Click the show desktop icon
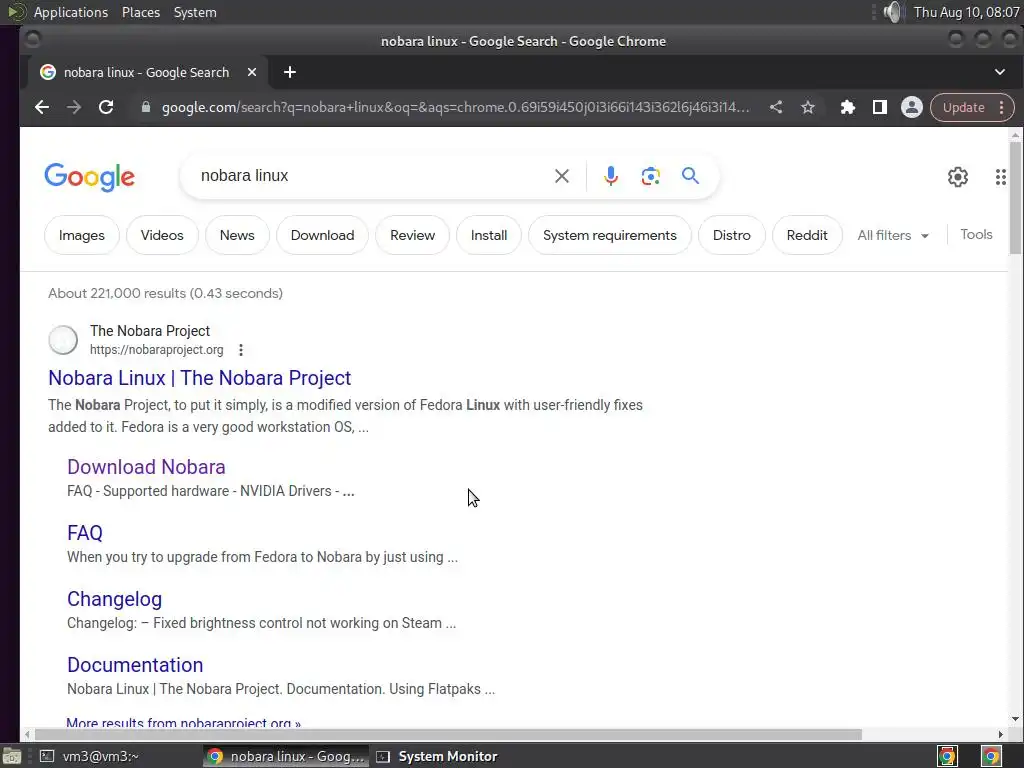The height and width of the screenshot is (768, 1024). pos(11,756)
